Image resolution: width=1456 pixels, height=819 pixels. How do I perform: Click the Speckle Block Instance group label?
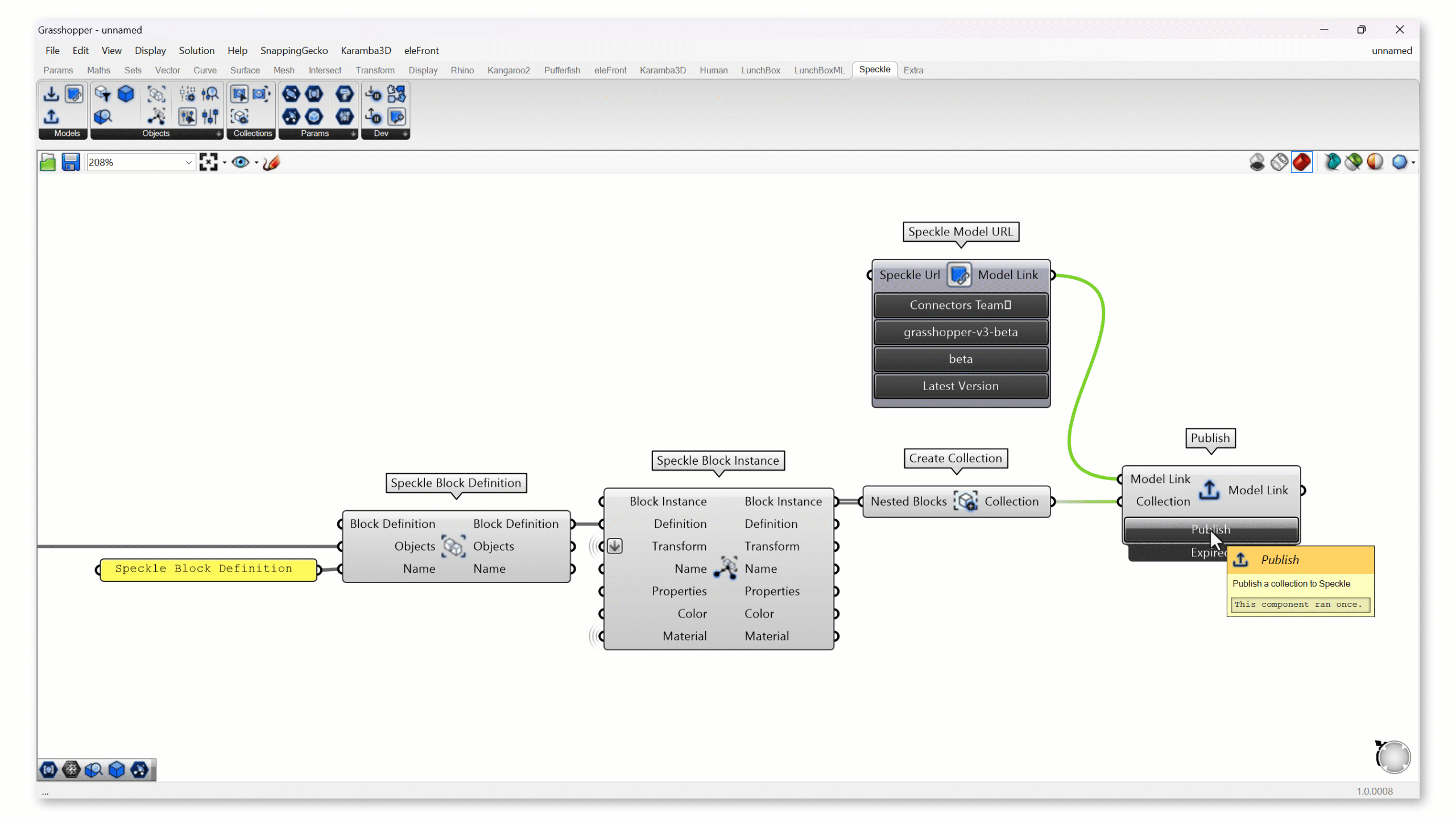point(718,461)
